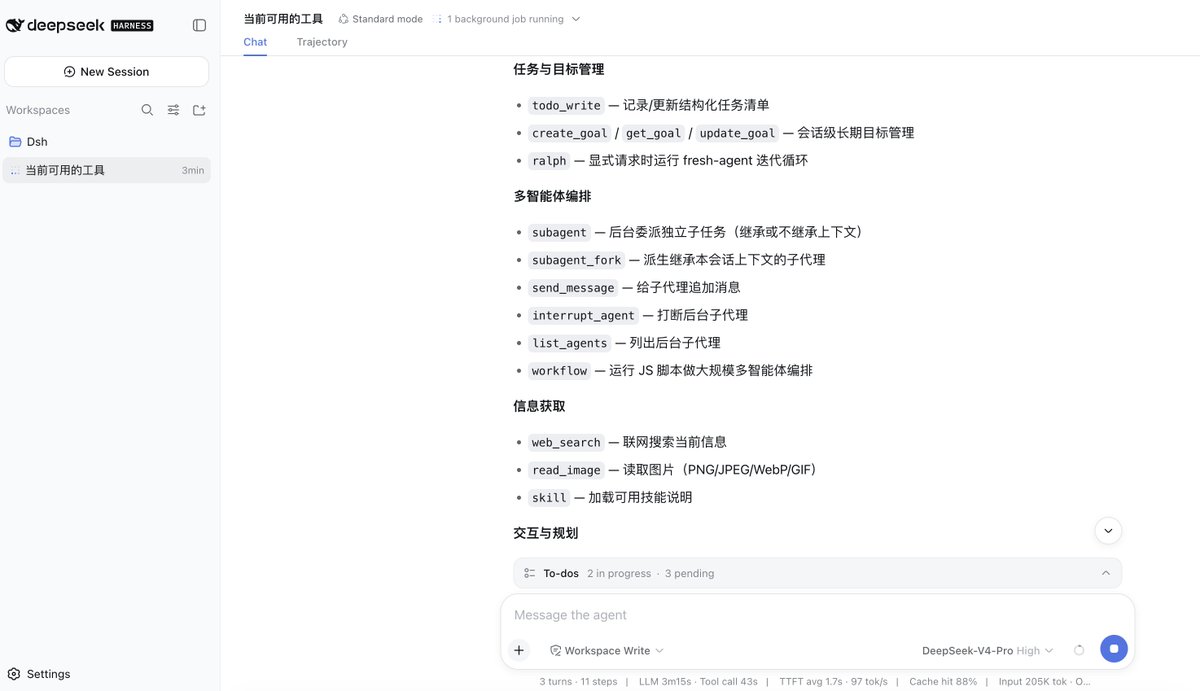The width and height of the screenshot is (1200, 691).
Task: Click the ralph code label
Action: click(549, 161)
